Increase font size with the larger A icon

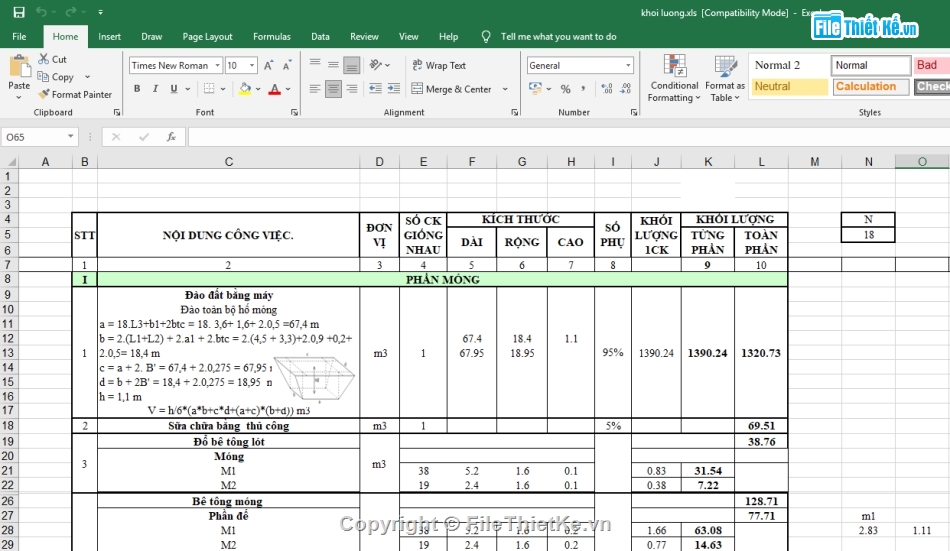pyautogui.click(x=268, y=65)
